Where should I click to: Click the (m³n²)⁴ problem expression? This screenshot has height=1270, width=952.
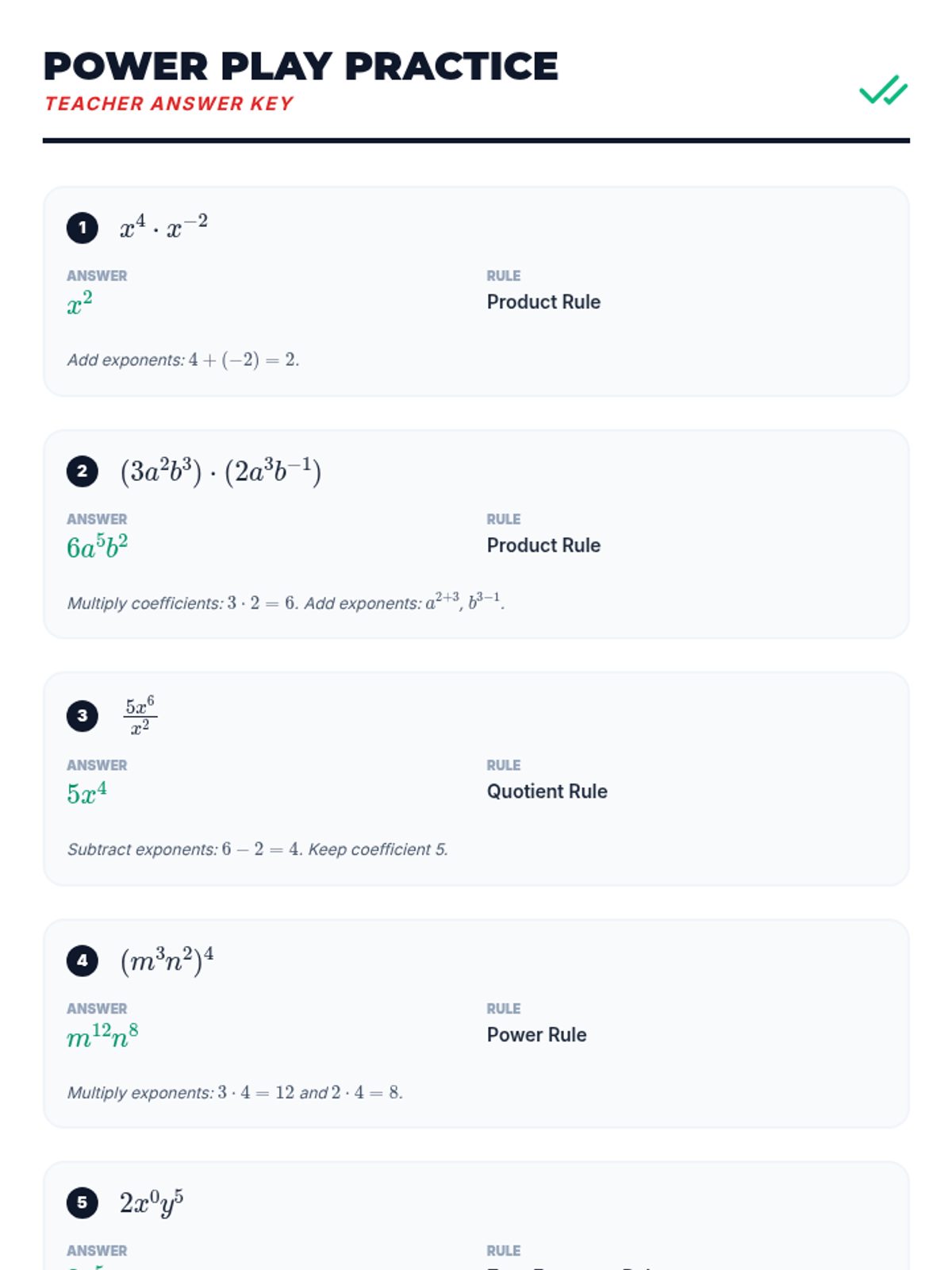click(167, 960)
